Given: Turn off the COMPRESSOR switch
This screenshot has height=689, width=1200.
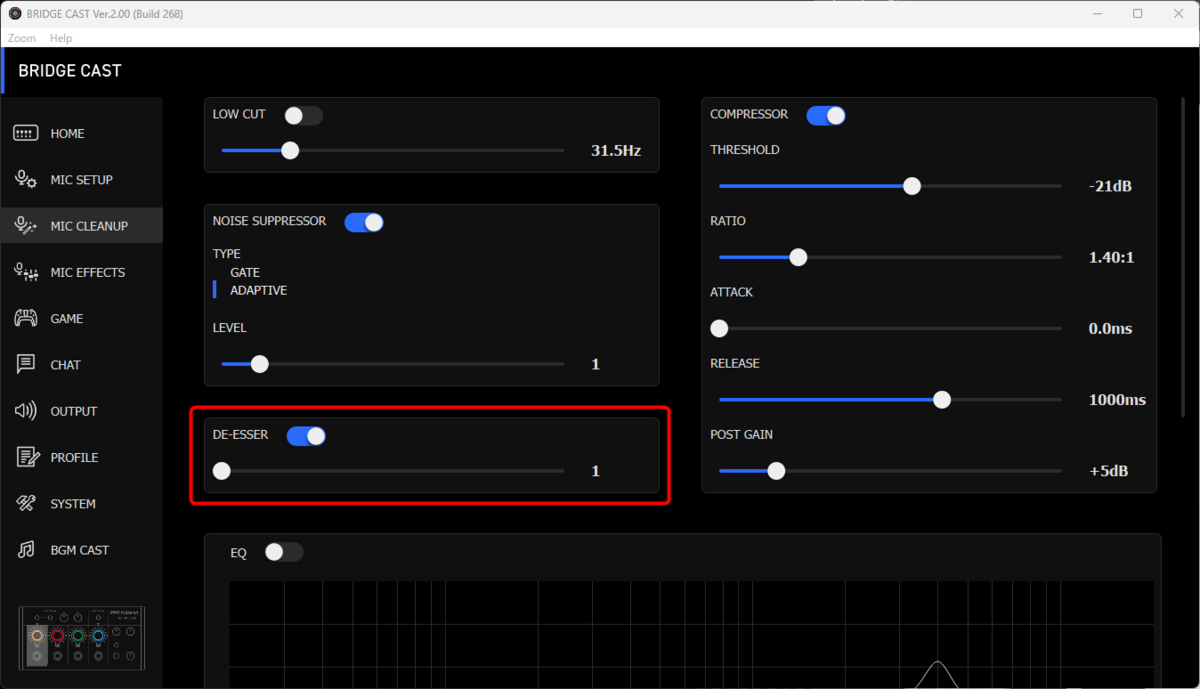Looking at the screenshot, I should [x=826, y=116].
